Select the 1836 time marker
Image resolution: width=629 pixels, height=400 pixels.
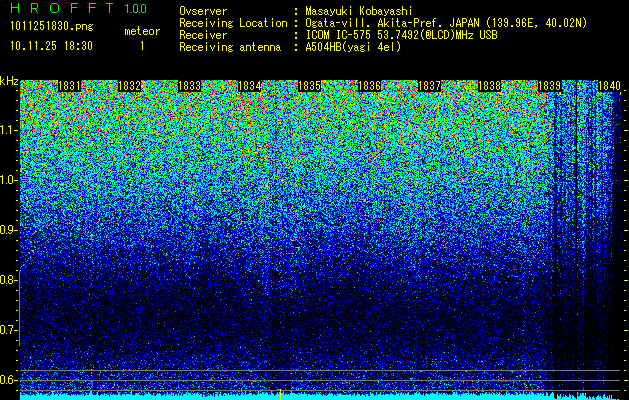369,86
